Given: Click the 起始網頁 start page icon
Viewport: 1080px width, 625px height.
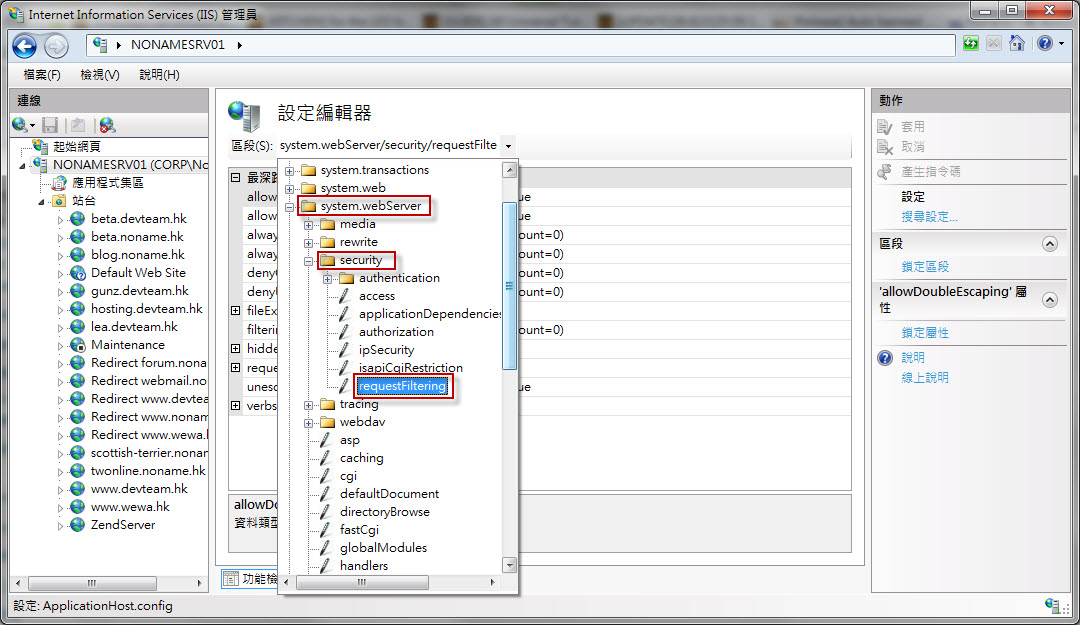Looking at the screenshot, I should coord(41,146).
